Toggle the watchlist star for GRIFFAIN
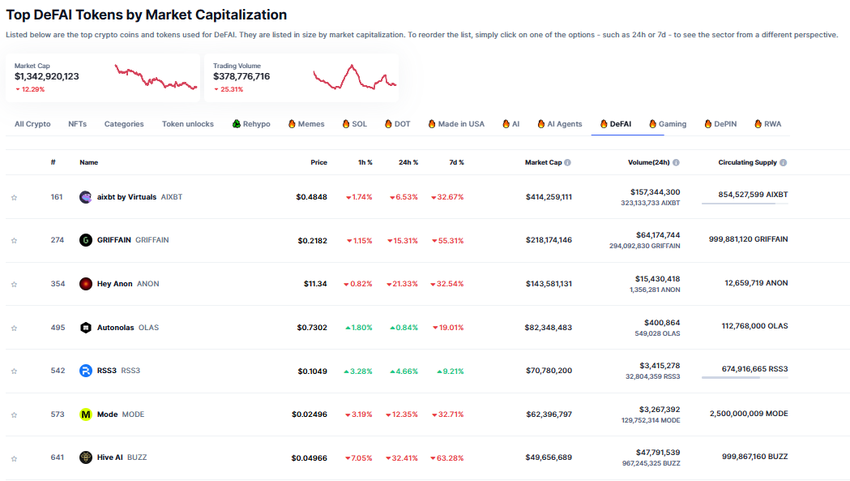 pyautogui.click(x=14, y=241)
